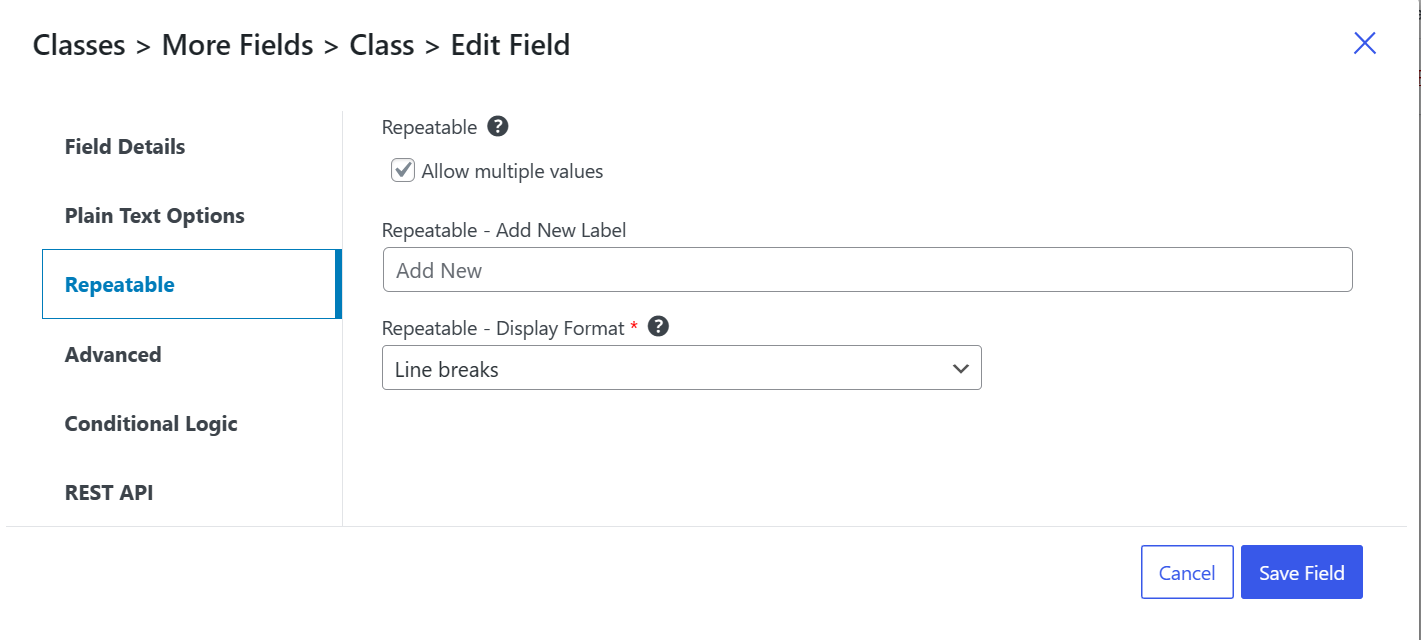Click the help icon next to Repeatable
The width and height of the screenshot is (1421, 640).
pos(497,127)
